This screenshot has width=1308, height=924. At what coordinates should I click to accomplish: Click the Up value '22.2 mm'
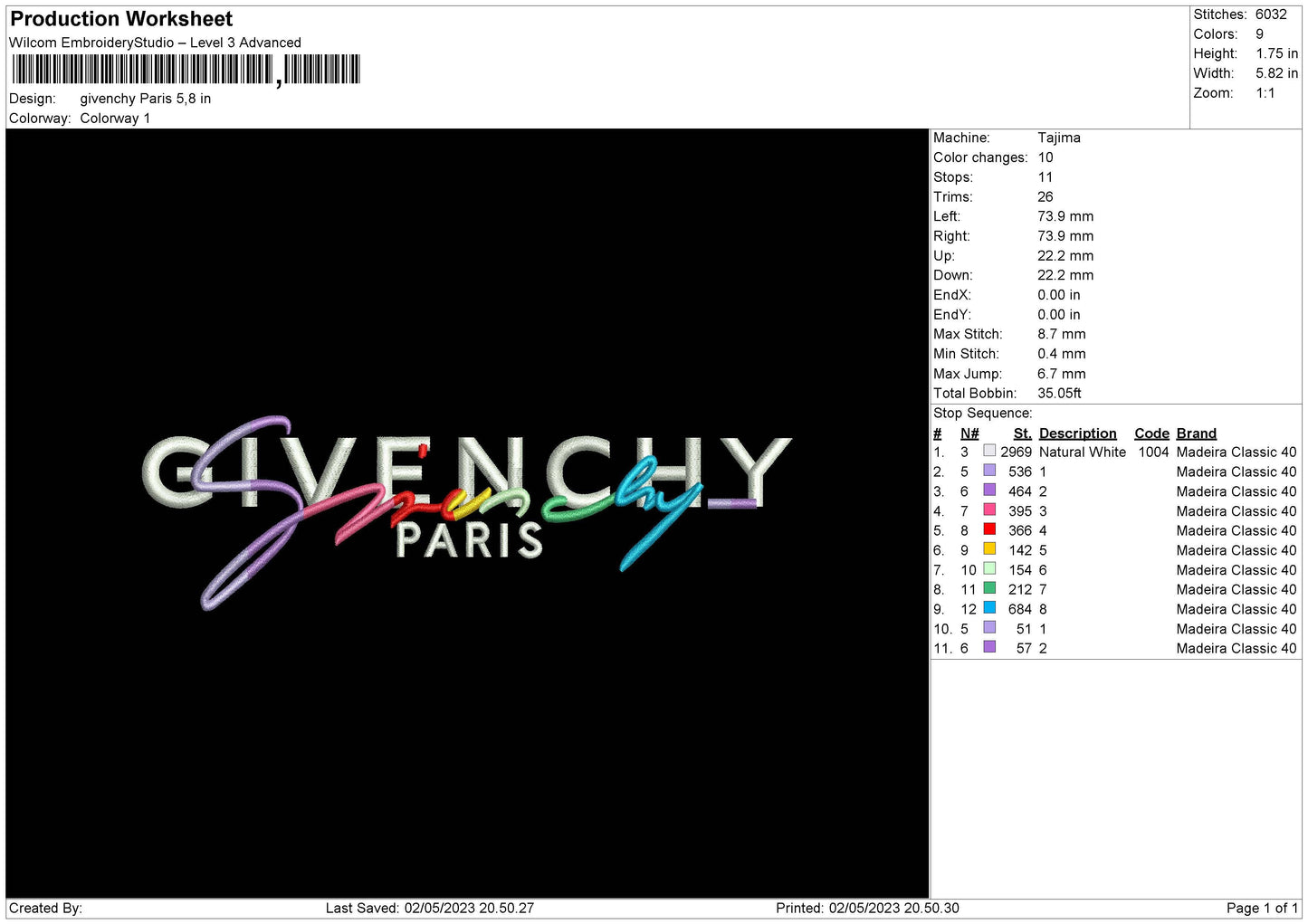(x=1065, y=255)
